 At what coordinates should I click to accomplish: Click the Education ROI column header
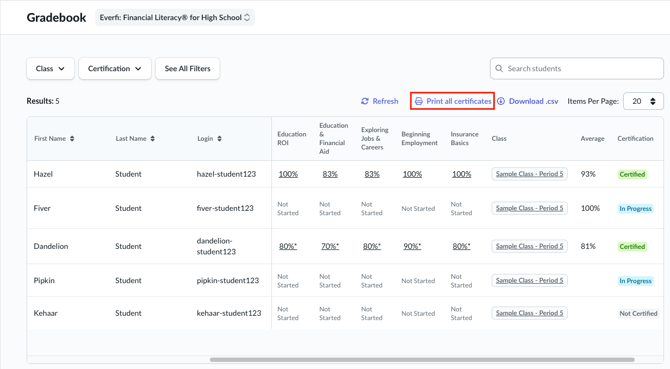(x=292, y=138)
